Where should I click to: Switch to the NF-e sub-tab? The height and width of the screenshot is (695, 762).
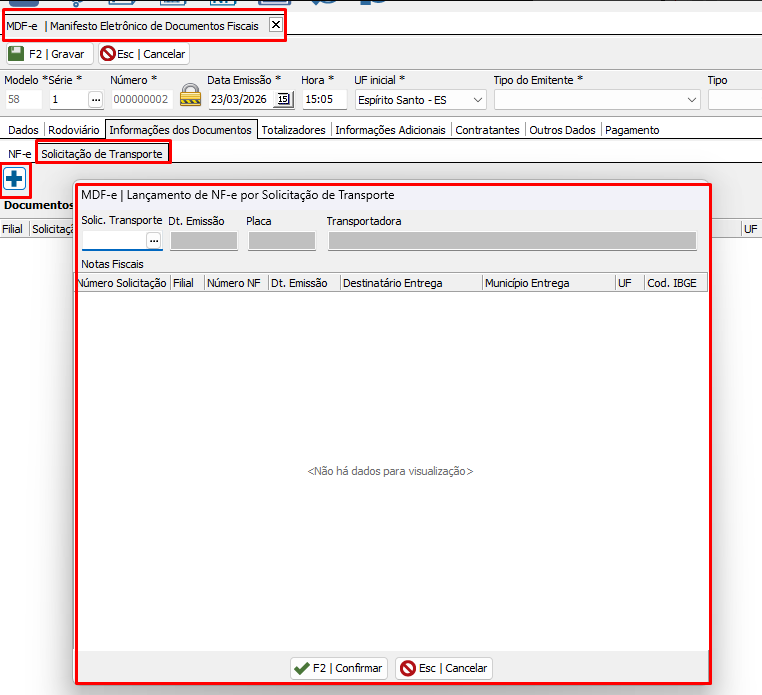click(19, 154)
